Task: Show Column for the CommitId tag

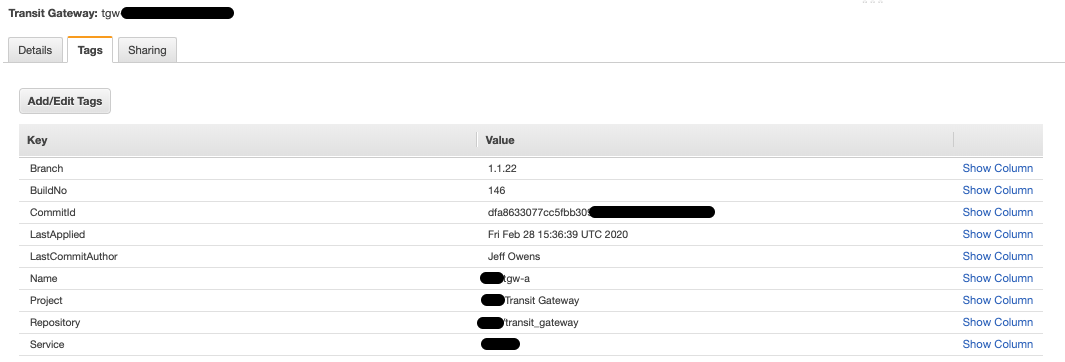Action: click(997, 213)
